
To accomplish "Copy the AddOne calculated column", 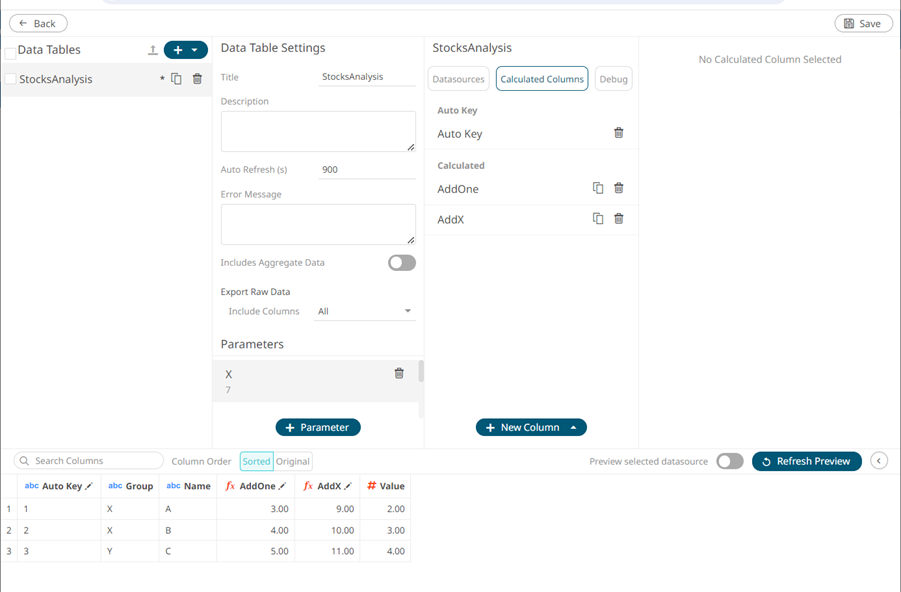I will tap(598, 188).
